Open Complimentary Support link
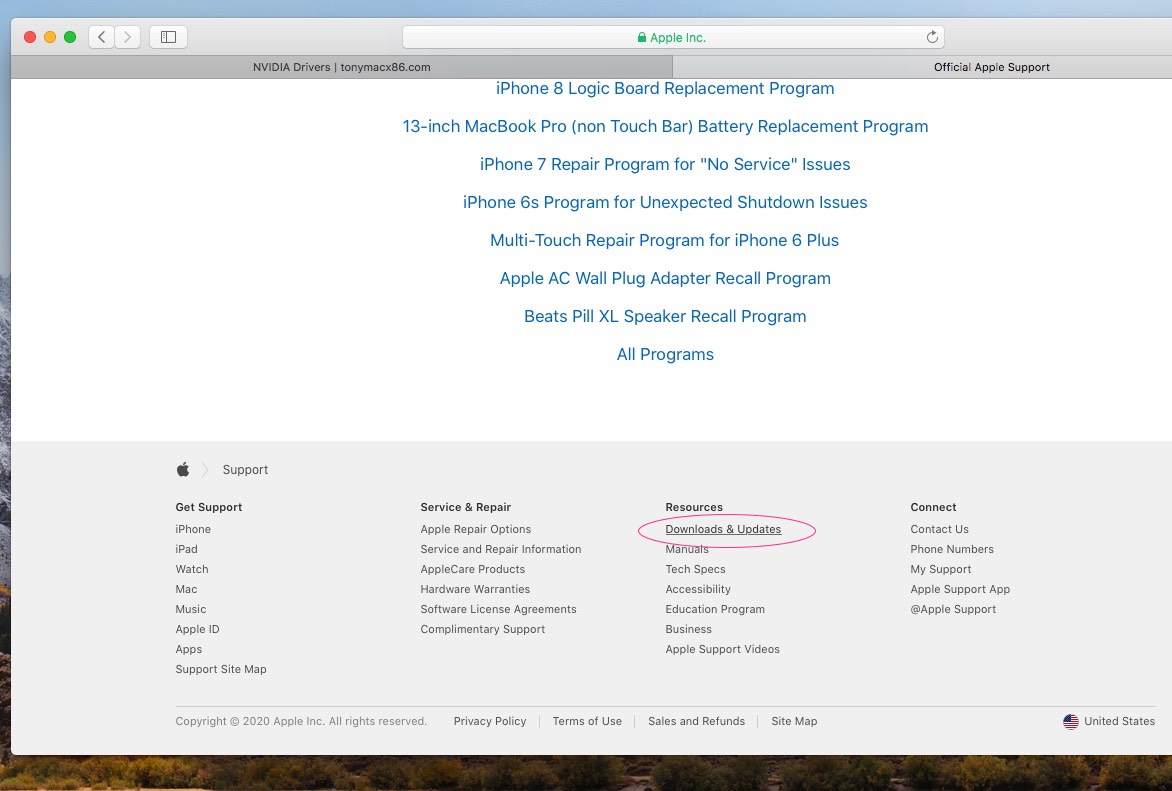1172x791 pixels. pos(482,630)
